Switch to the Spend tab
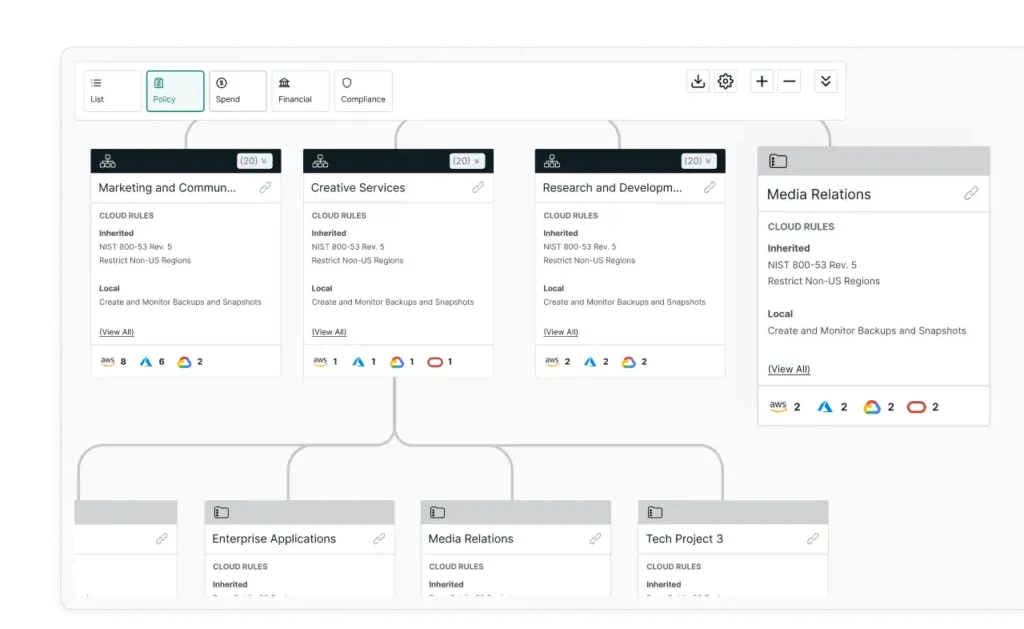This screenshot has height=629, width=1024. click(237, 91)
